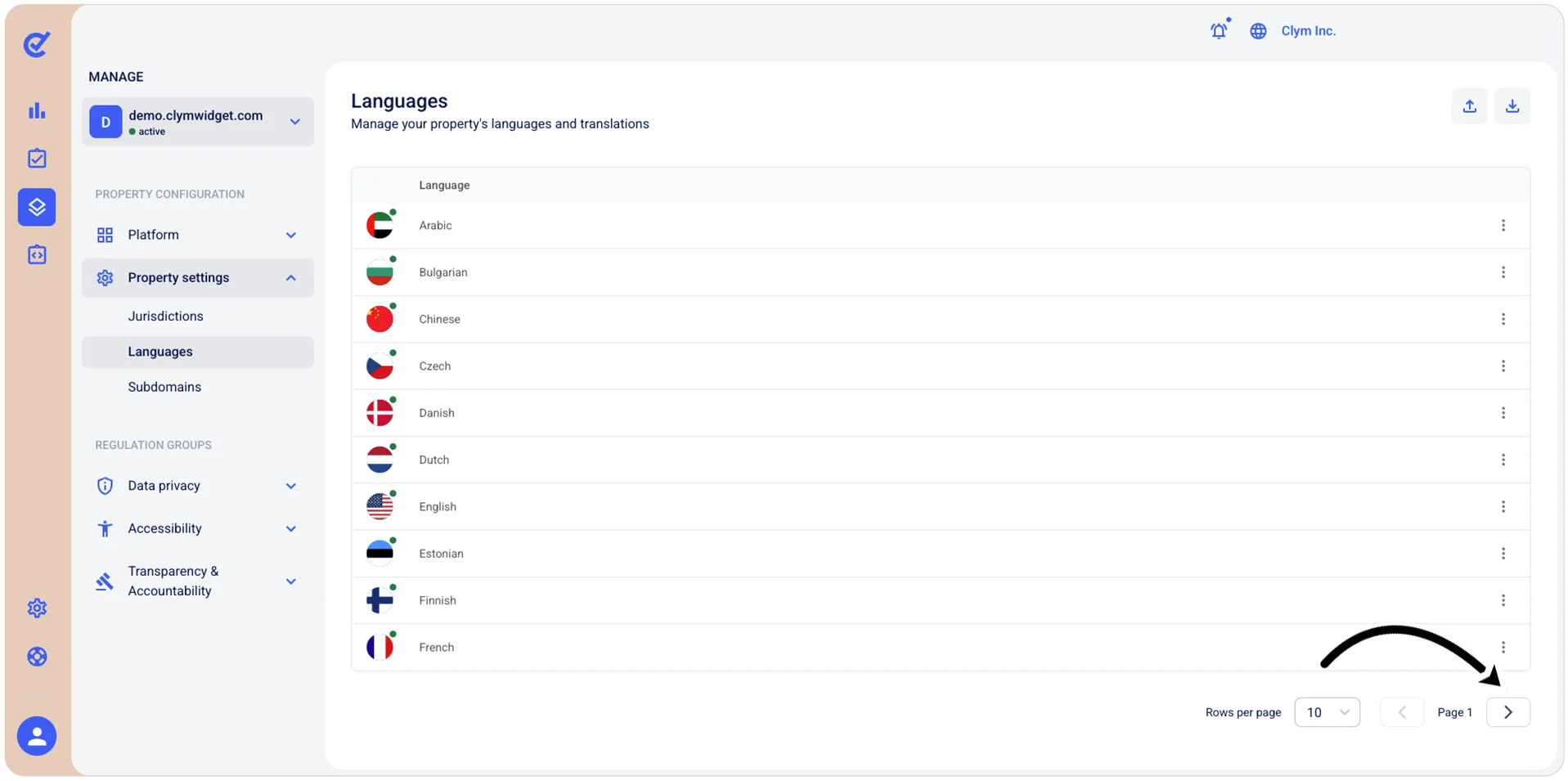
Task: Select the Languages menu item
Action: point(198,352)
